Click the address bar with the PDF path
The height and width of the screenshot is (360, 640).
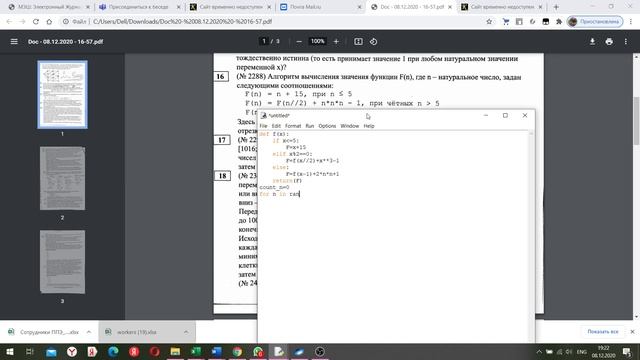point(182,22)
